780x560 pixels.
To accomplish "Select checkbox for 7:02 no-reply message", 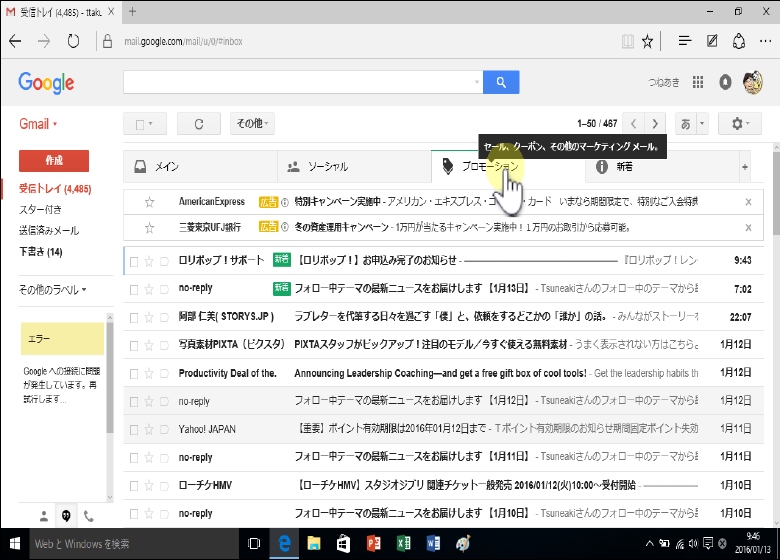I will pyautogui.click(x=134, y=289).
